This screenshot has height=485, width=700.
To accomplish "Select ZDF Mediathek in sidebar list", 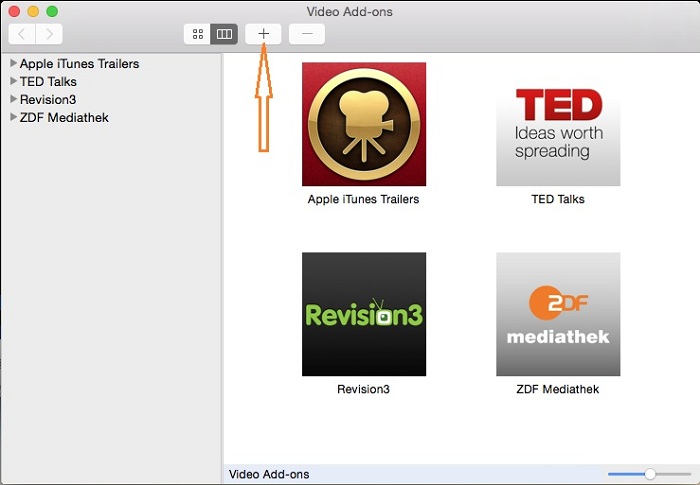I will [64, 117].
